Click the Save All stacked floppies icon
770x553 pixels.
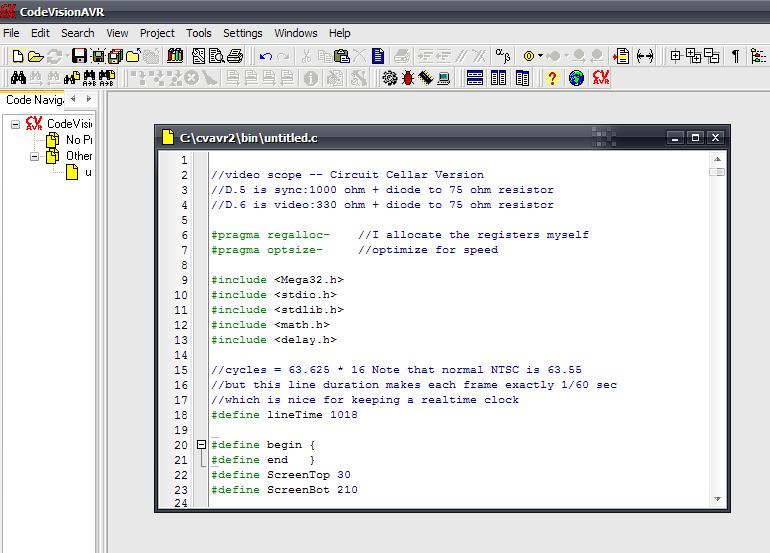click(x=116, y=56)
